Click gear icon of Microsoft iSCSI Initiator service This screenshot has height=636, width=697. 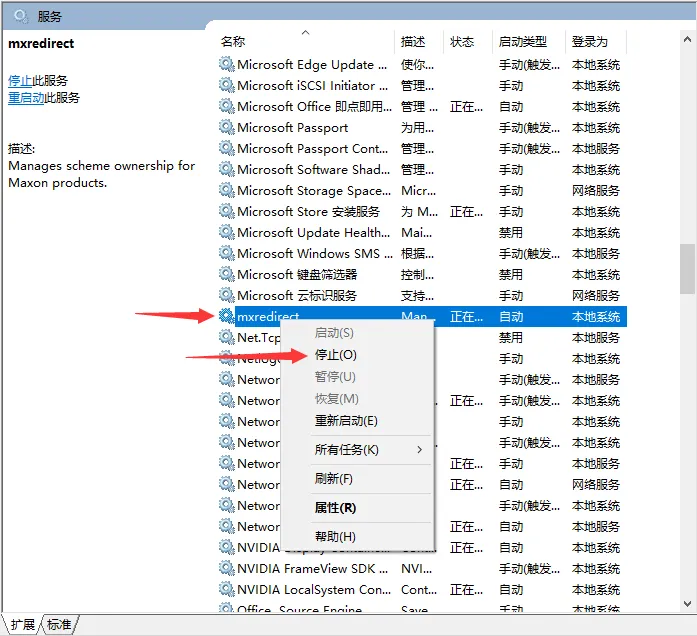227,85
